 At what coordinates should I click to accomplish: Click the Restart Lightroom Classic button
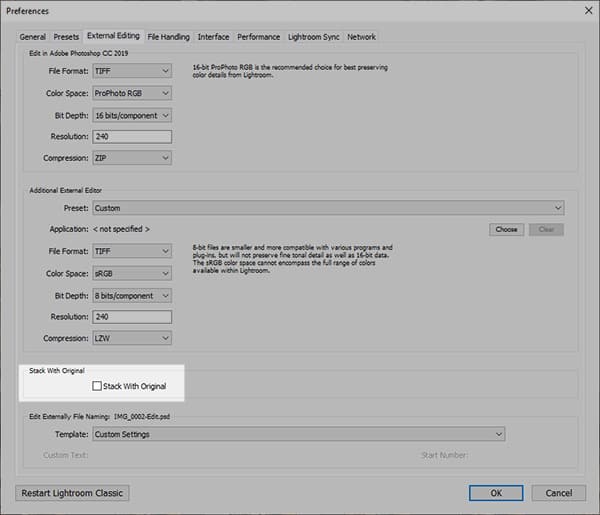point(72,493)
